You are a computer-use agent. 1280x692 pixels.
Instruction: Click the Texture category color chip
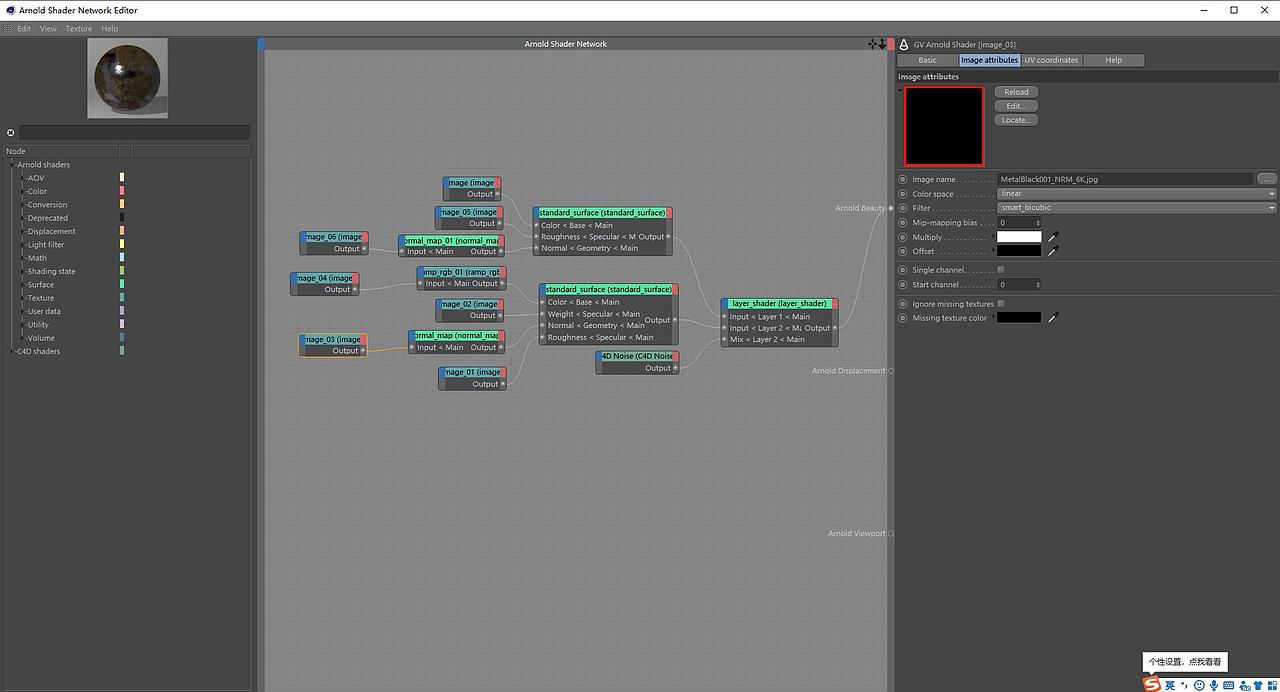122,298
